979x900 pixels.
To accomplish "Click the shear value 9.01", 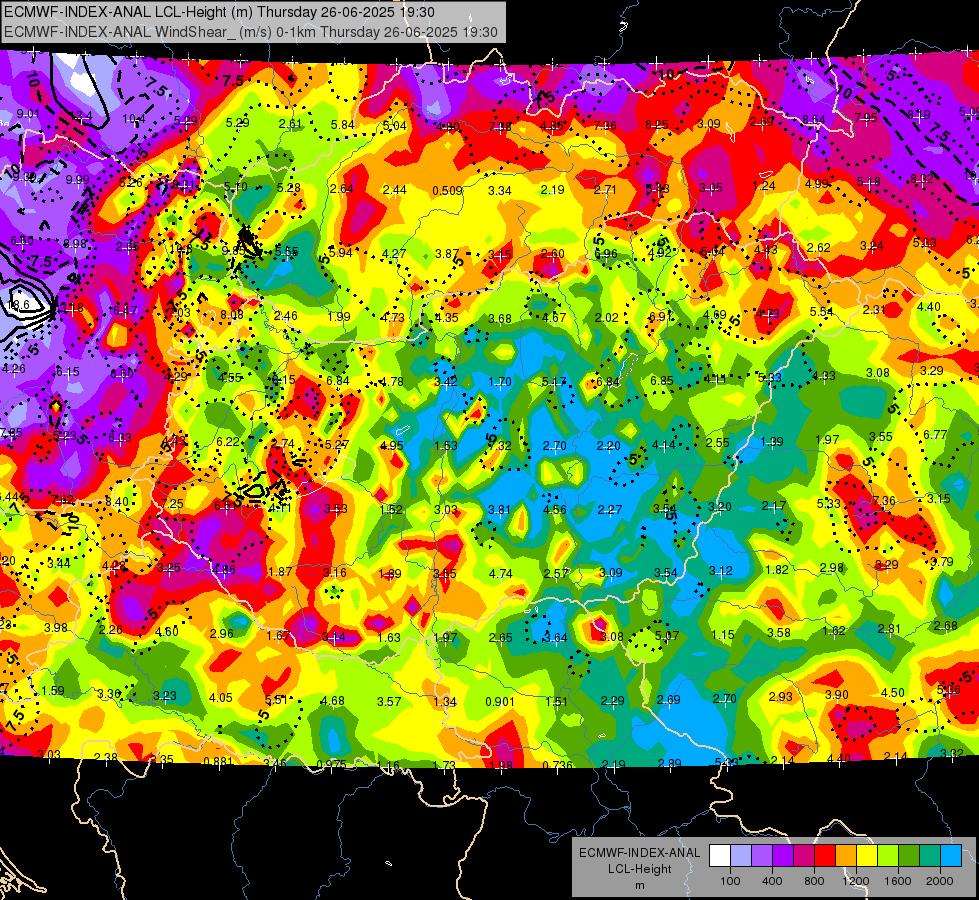I will tap(28, 114).
